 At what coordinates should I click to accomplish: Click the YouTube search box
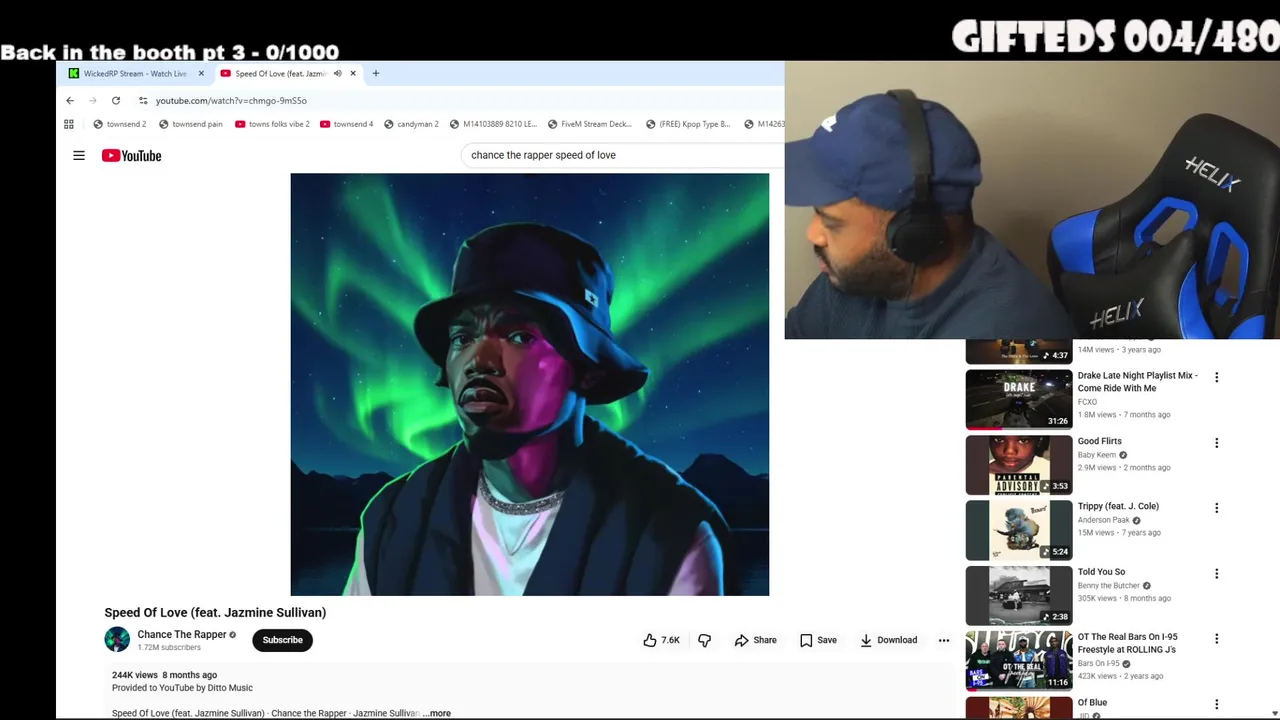tap(620, 155)
